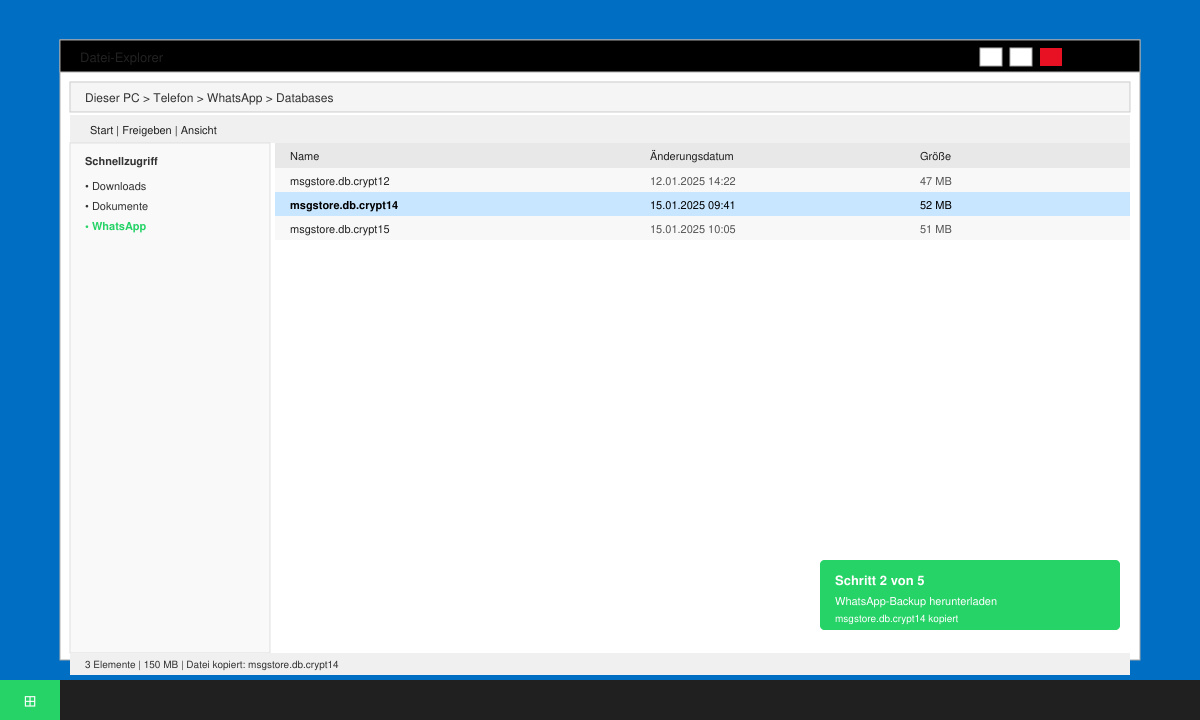Open the Start ribbon tab
Screen dimensions: 1200x720
point(101,130)
